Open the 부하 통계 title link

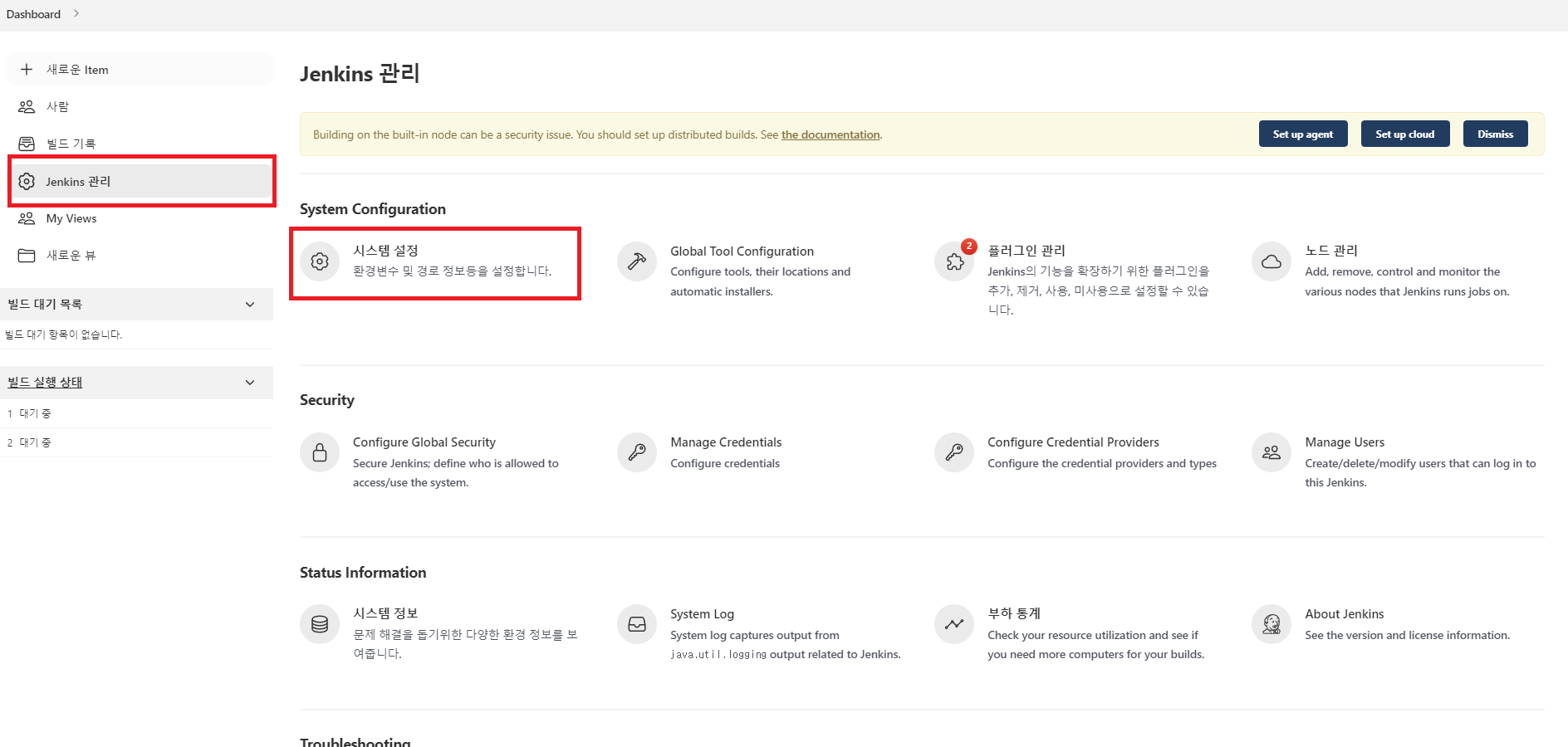(1013, 613)
